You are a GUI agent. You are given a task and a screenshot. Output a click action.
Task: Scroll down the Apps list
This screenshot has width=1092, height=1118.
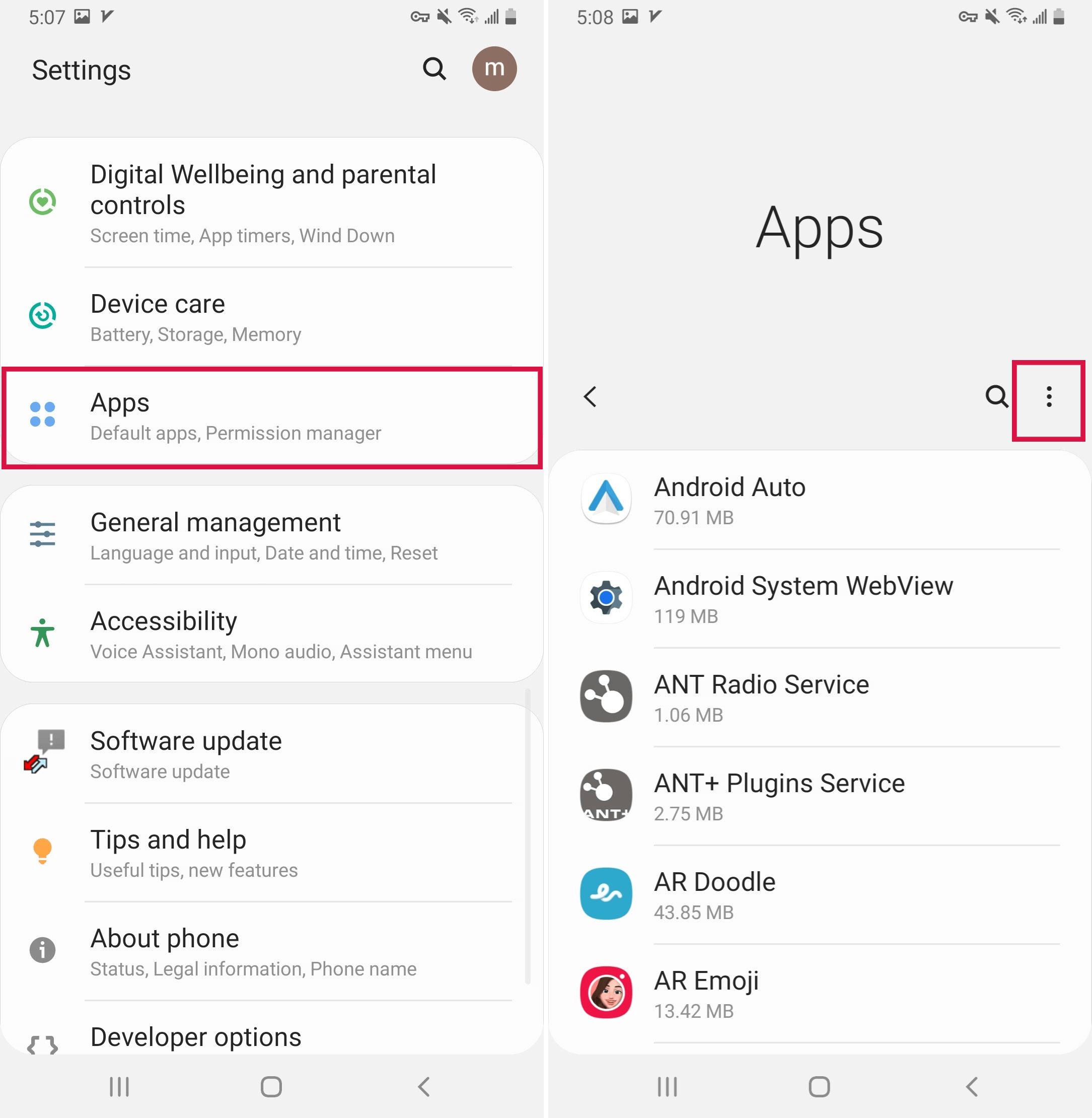(819, 750)
